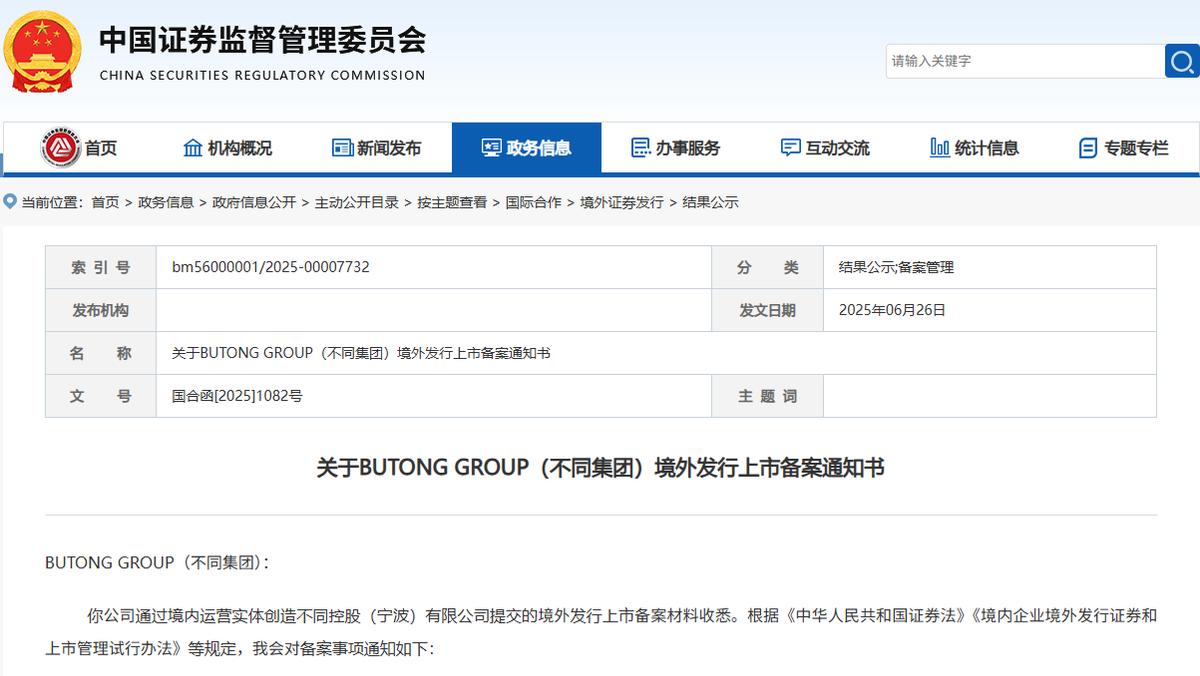Click the building icon beside 机构概况
1200x676 pixels.
[x=193, y=148]
